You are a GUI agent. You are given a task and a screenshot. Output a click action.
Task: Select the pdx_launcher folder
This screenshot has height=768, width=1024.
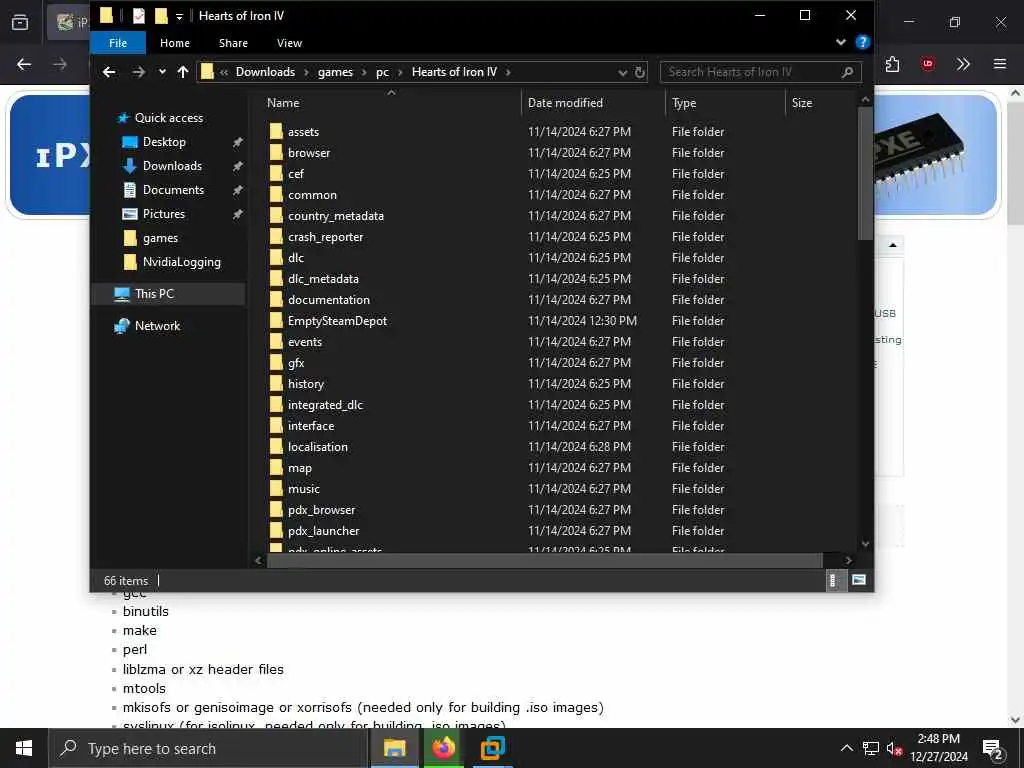pos(323,531)
